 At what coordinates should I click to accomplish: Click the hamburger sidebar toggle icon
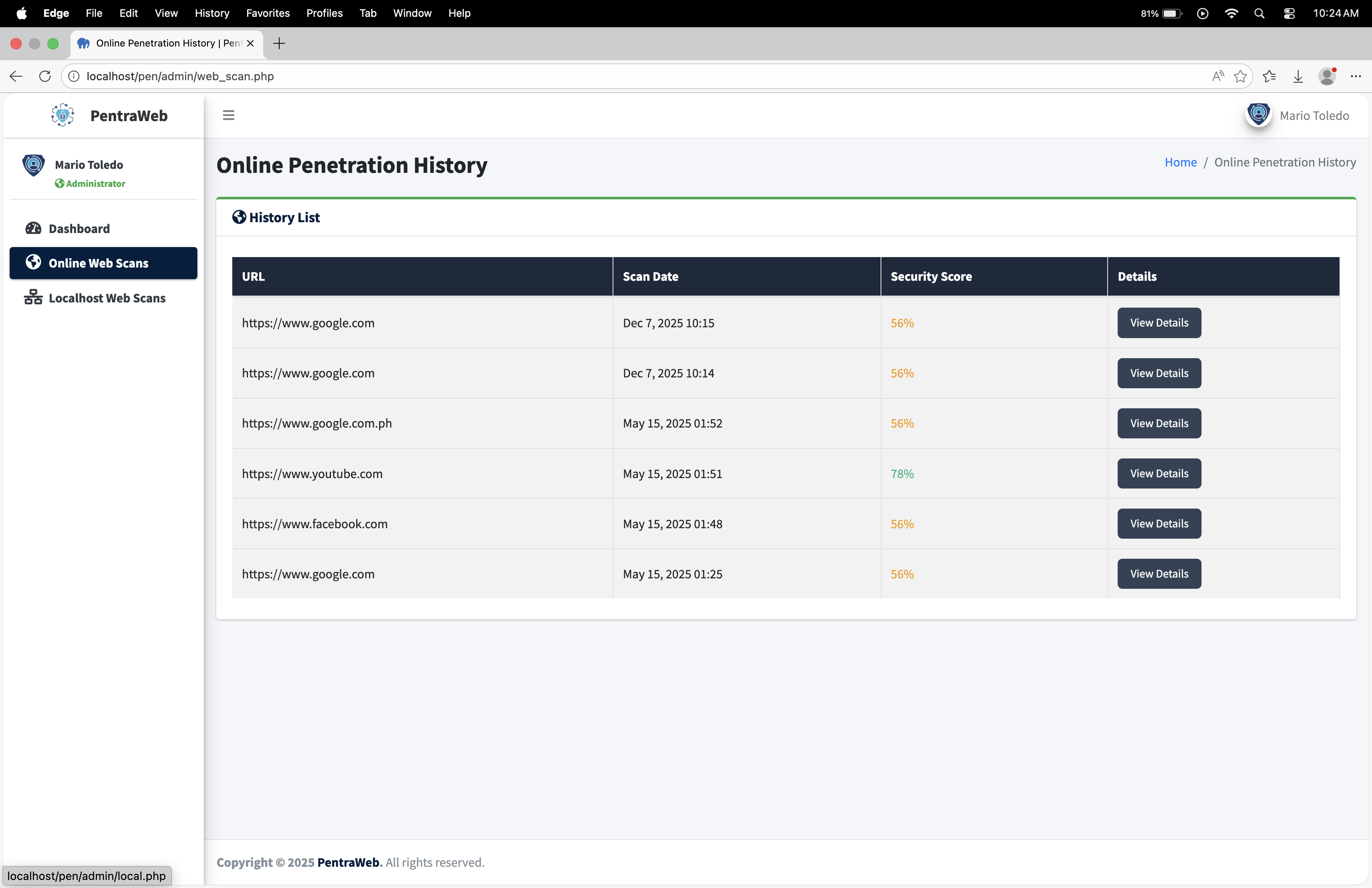[228, 115]
